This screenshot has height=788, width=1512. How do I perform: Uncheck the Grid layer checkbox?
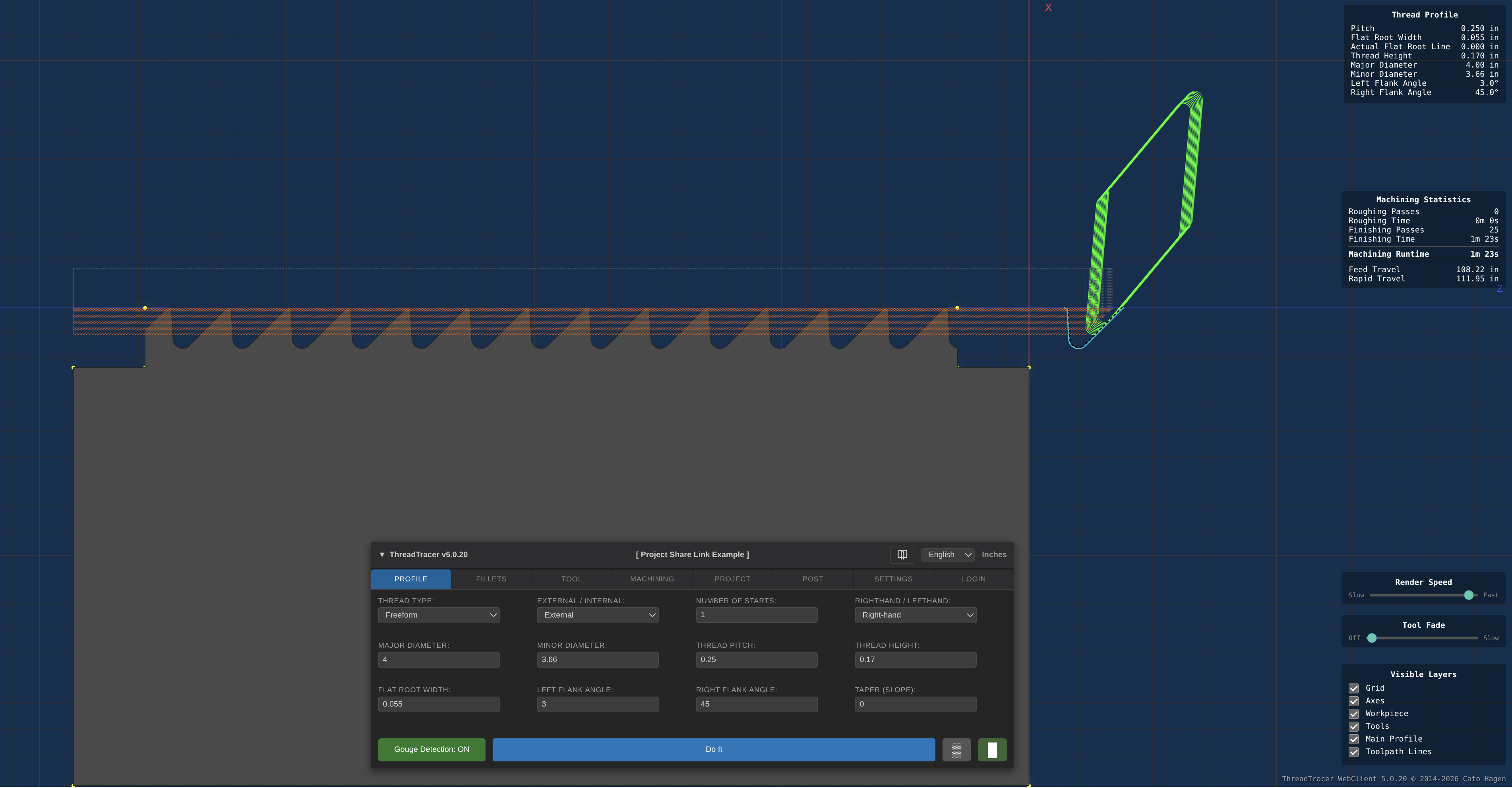pos(1353,688)
